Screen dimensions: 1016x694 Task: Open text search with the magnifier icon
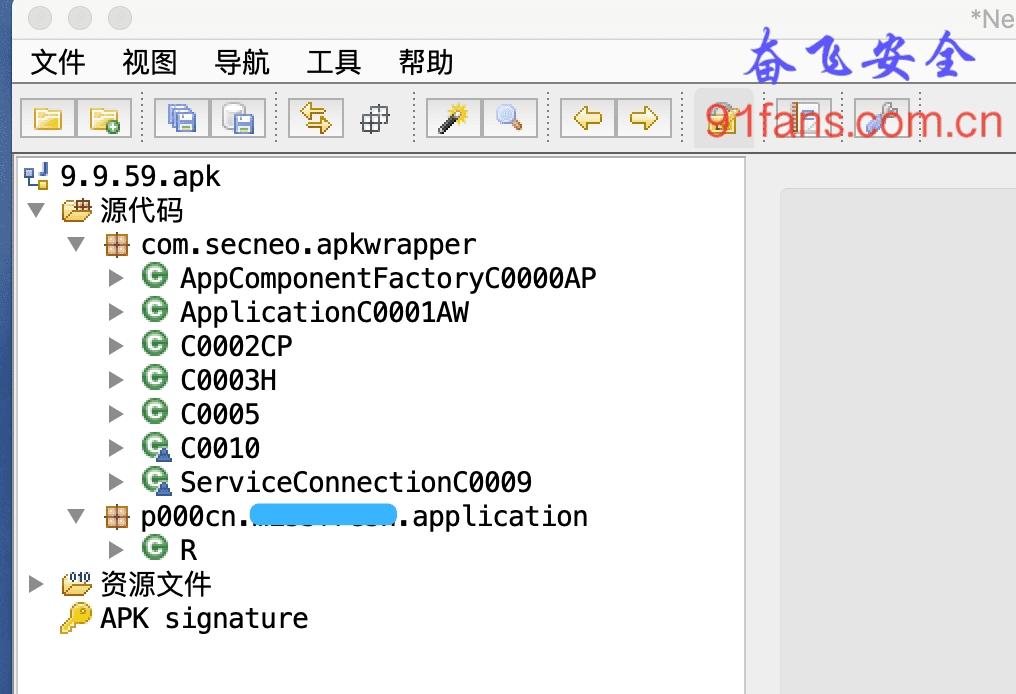click(x=509, y=118)
